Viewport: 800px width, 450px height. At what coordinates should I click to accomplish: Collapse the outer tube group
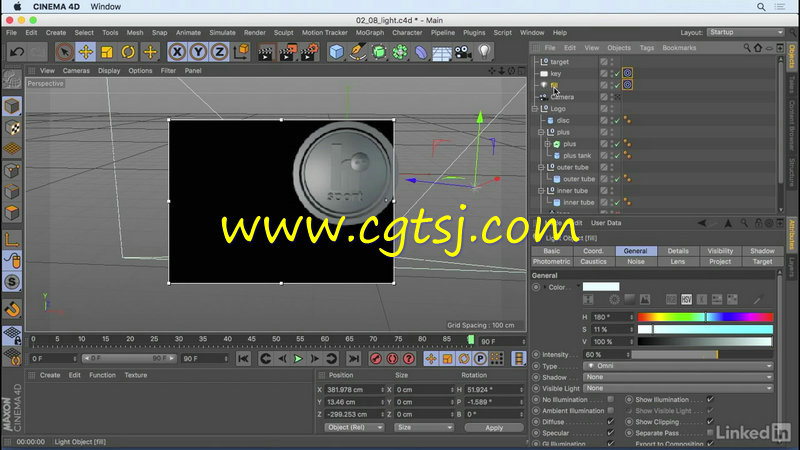click(541, 167)
